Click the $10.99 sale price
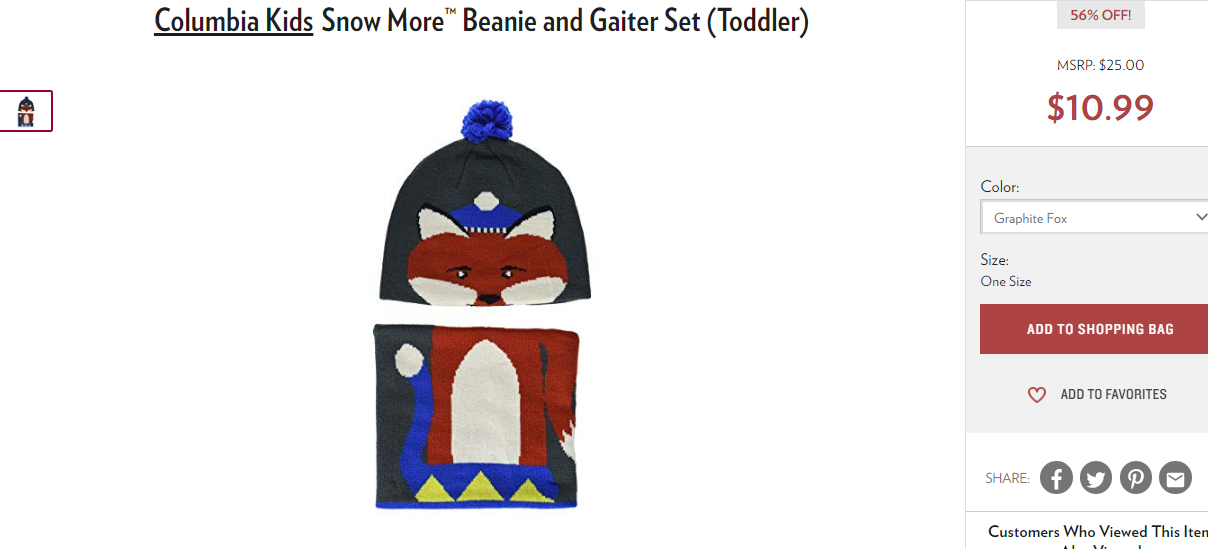The image size is (1208, 549). pyautogui.click(x=1100, y=107)
